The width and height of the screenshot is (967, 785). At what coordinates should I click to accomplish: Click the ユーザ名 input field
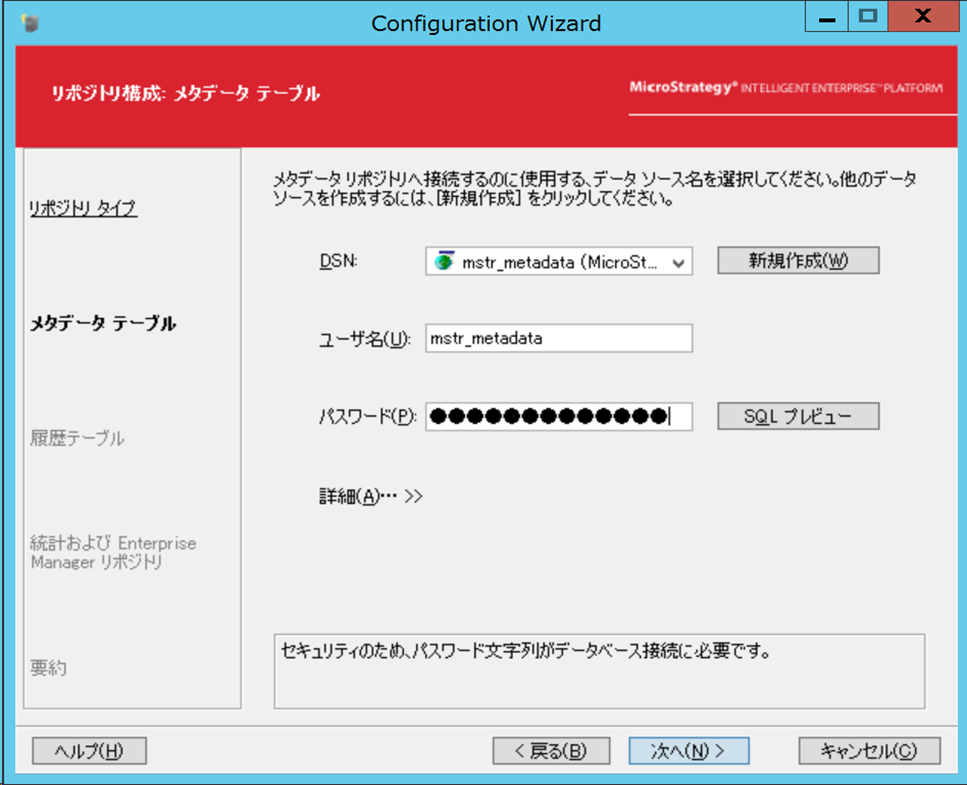click(559, 338)
